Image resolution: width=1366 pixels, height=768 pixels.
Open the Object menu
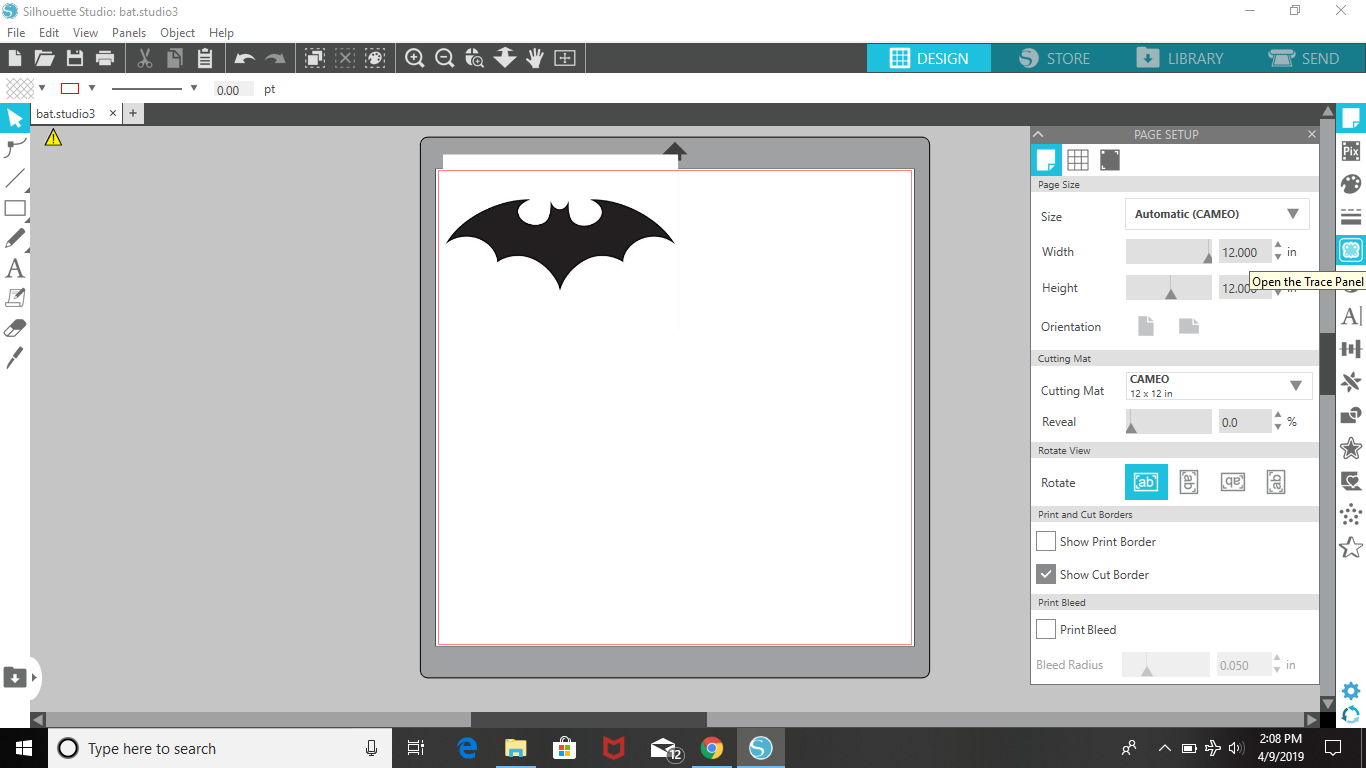(178, 32)
